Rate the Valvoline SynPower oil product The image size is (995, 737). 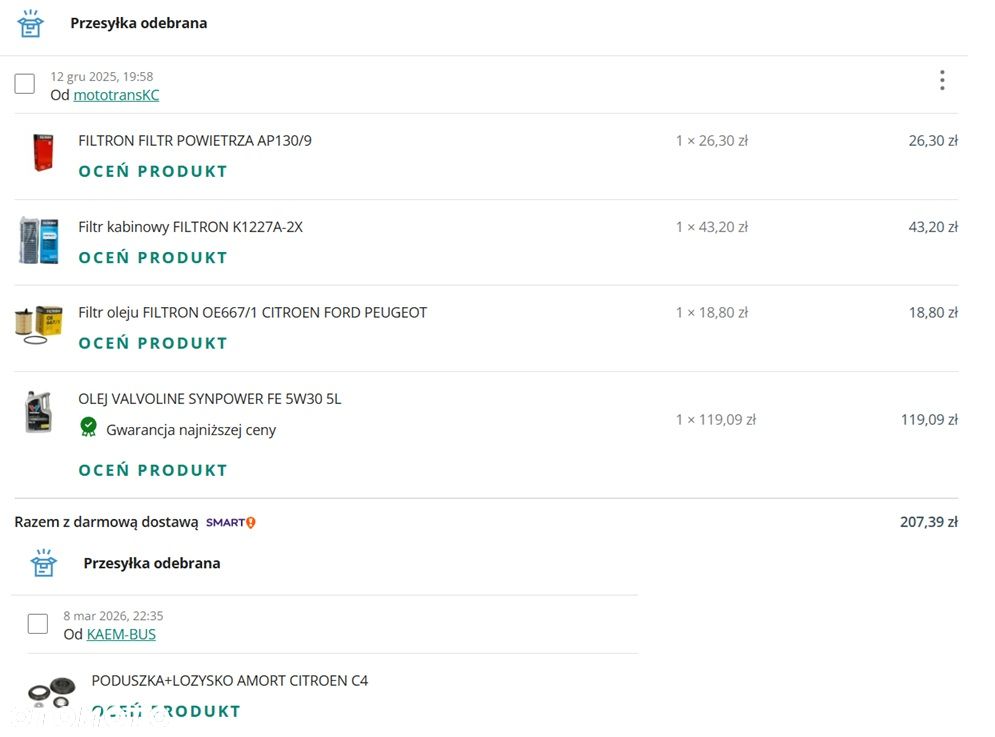153,470
